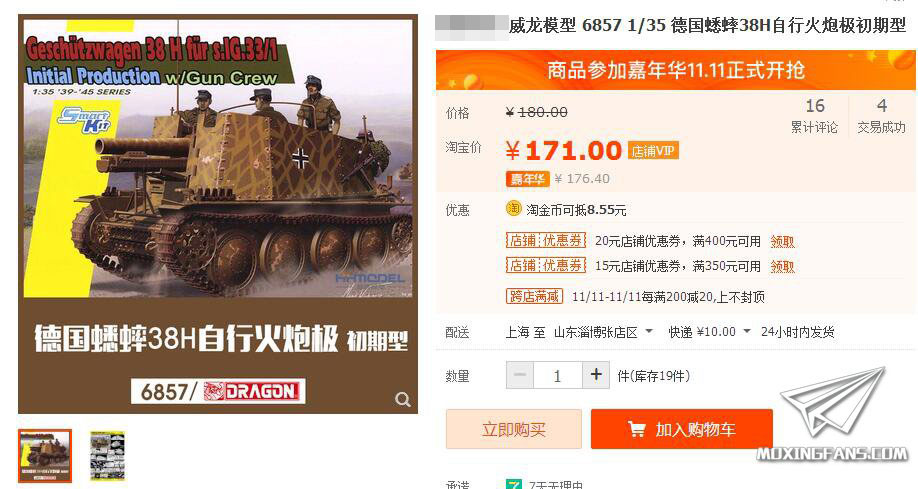
Task: Click the quantity input field showing 1
Action: (557, 375)
